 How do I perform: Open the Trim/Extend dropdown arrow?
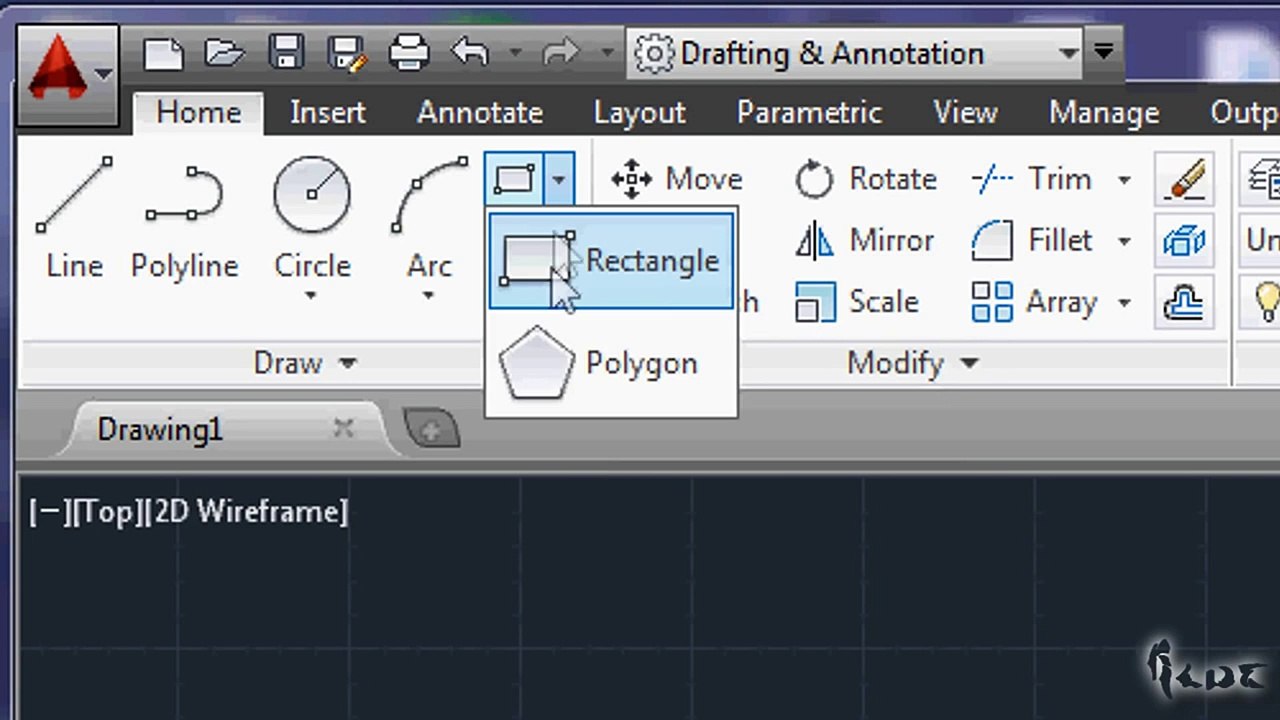click(1124, 180)
